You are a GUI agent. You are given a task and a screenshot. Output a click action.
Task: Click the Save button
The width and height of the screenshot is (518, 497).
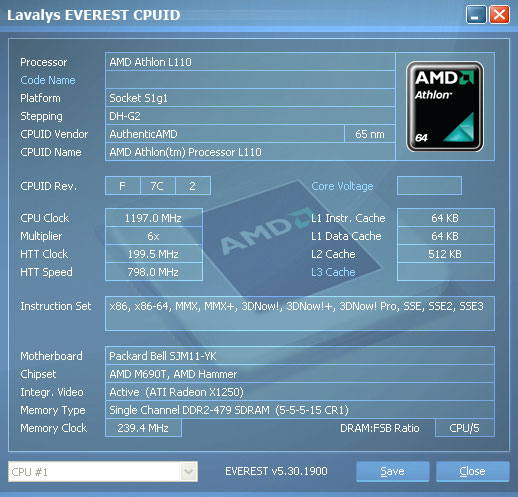[393, 471]
